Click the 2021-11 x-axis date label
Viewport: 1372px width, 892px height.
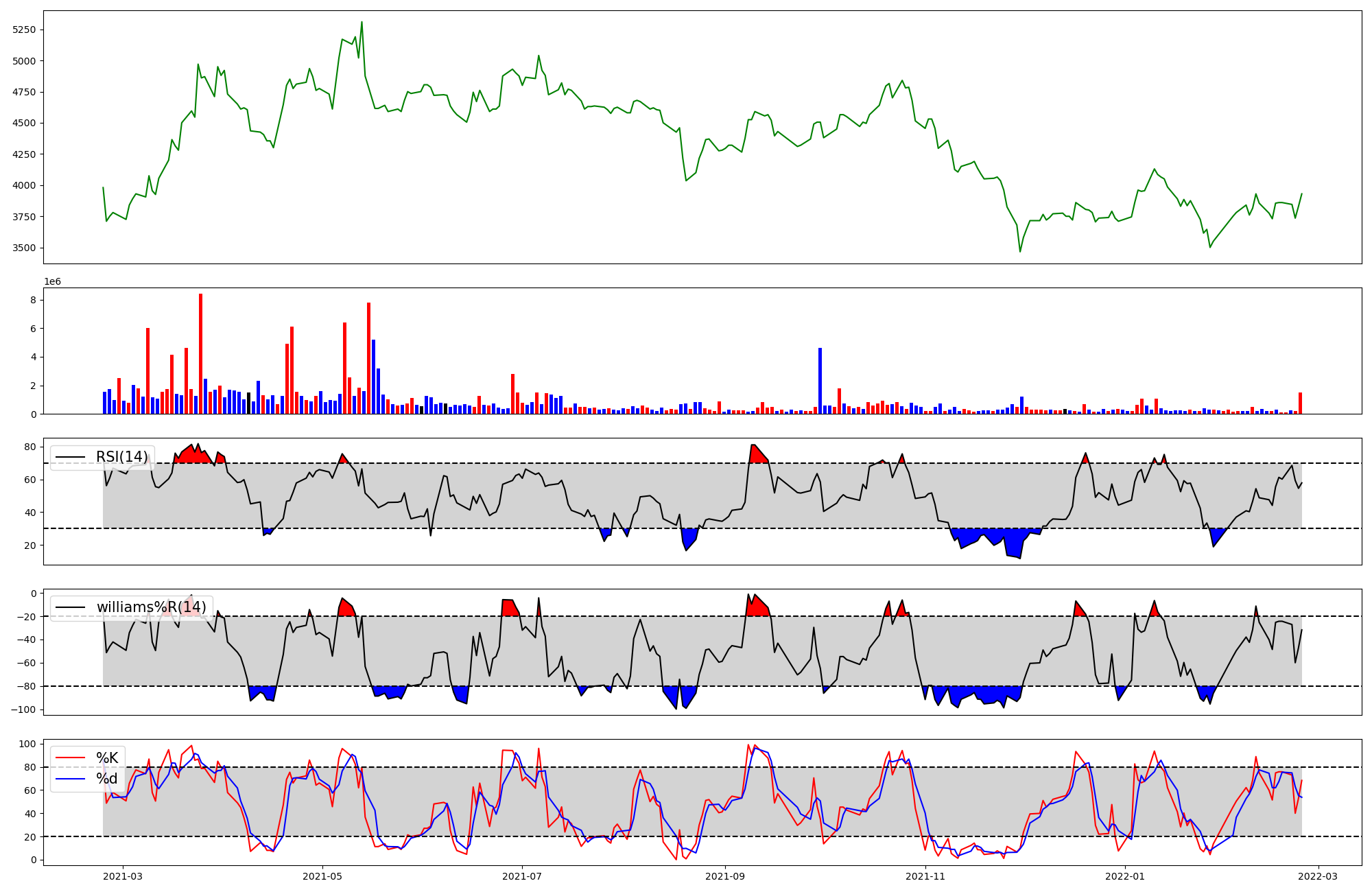925,876
